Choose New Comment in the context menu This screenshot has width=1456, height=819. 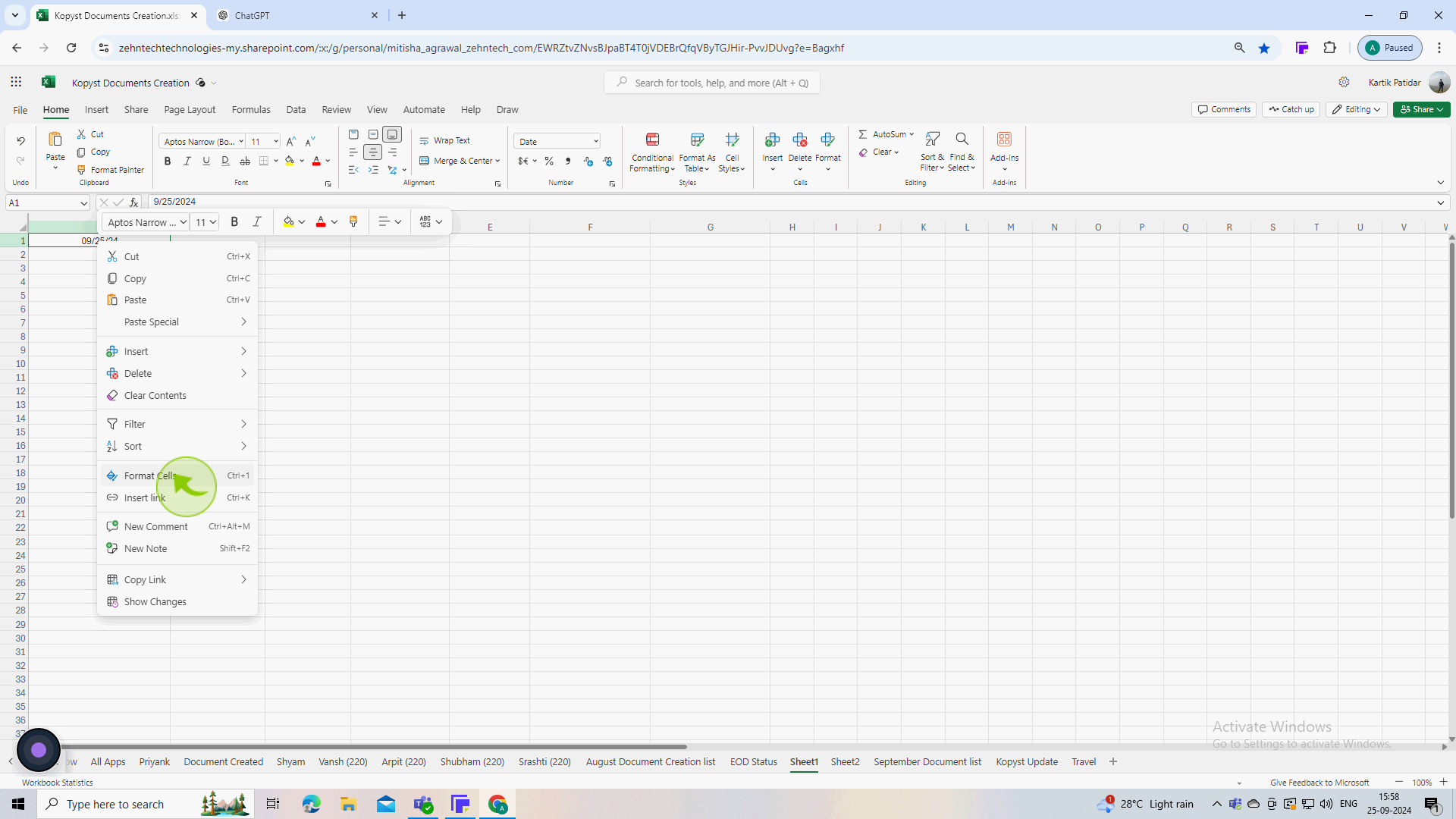tap(177, 526)
